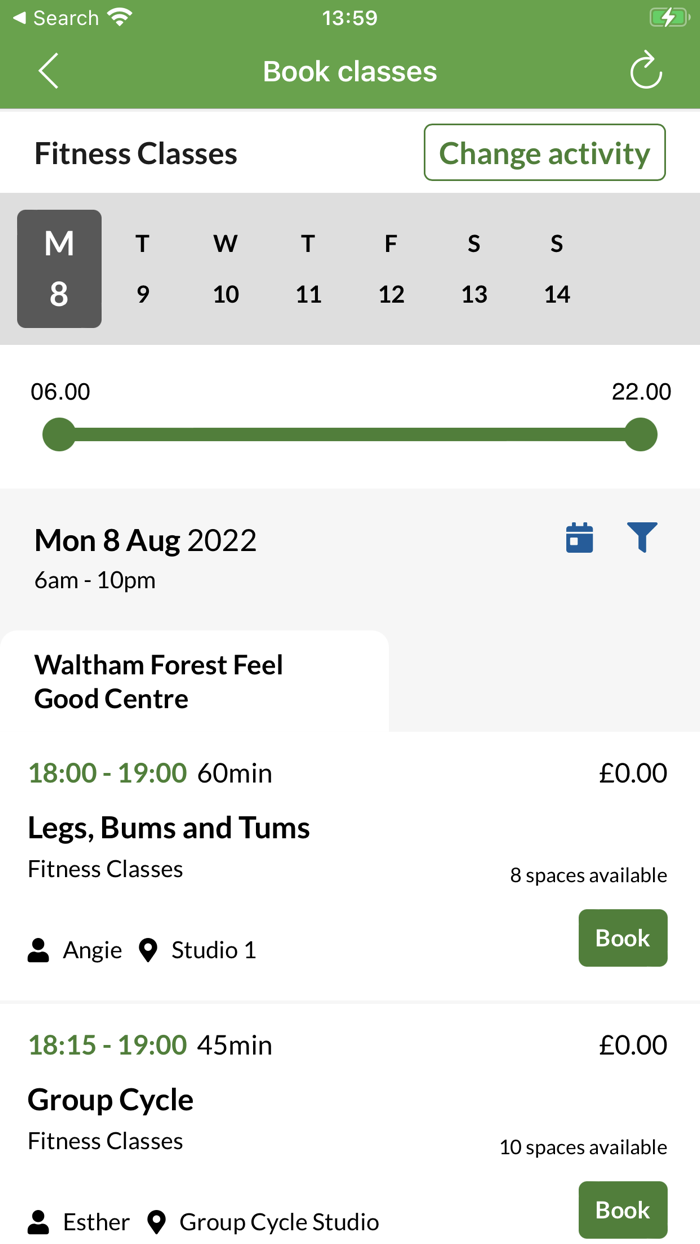700x1244 pixels.
Task: Open the calendar date picker icon
Action: coord(579,538)
